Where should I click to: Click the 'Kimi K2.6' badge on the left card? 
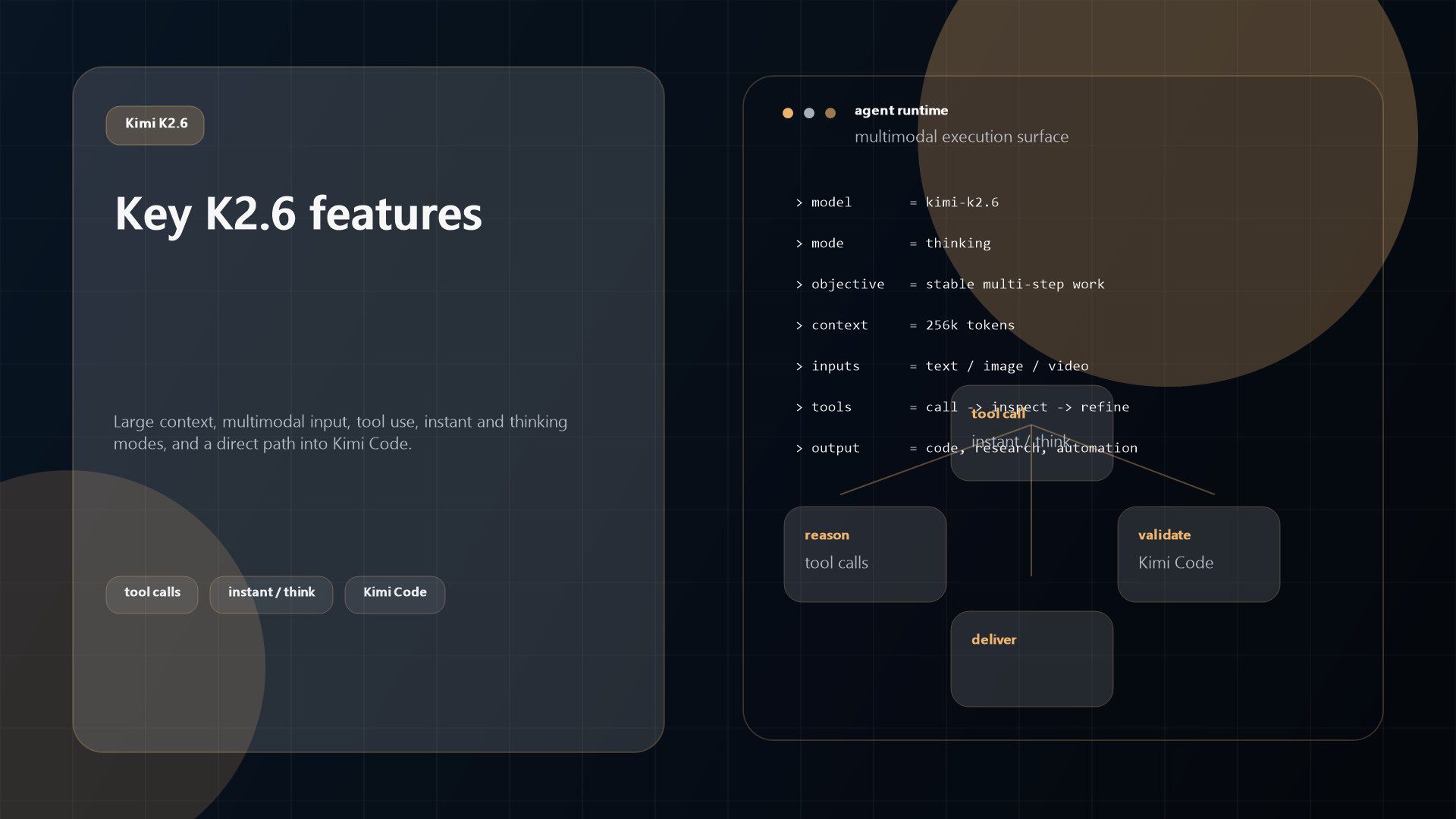click(x=155, y=125)
